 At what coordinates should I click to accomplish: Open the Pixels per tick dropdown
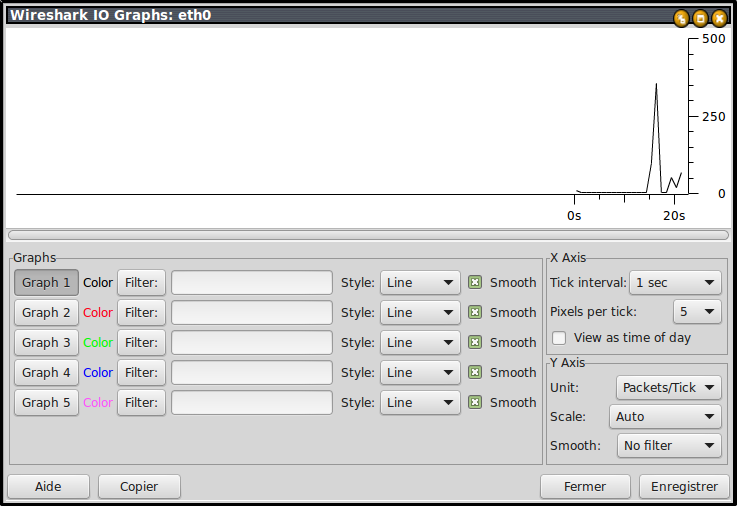[697, 311]
